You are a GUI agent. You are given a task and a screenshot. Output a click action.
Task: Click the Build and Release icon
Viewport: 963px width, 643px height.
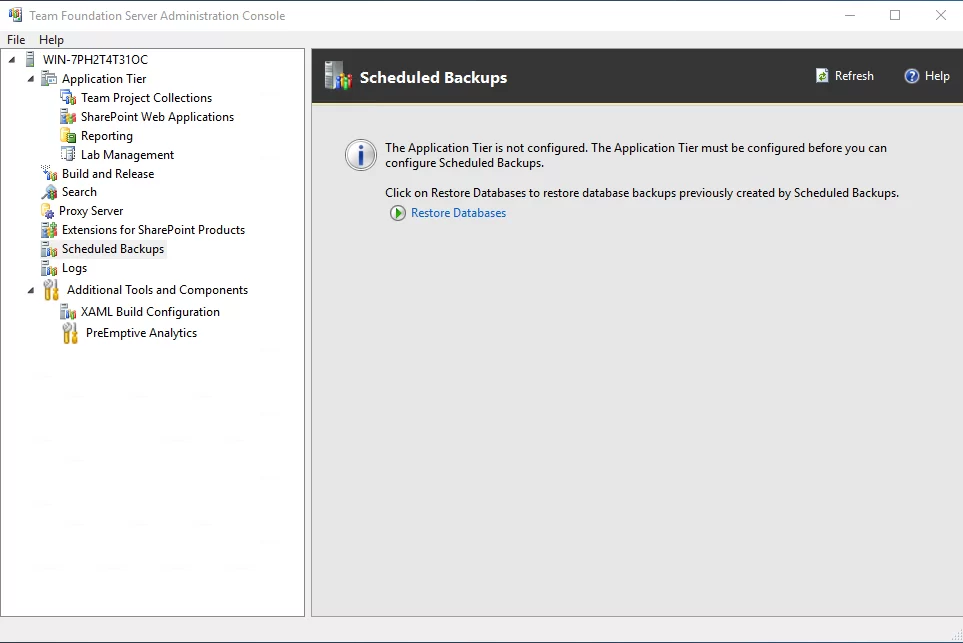49,174
